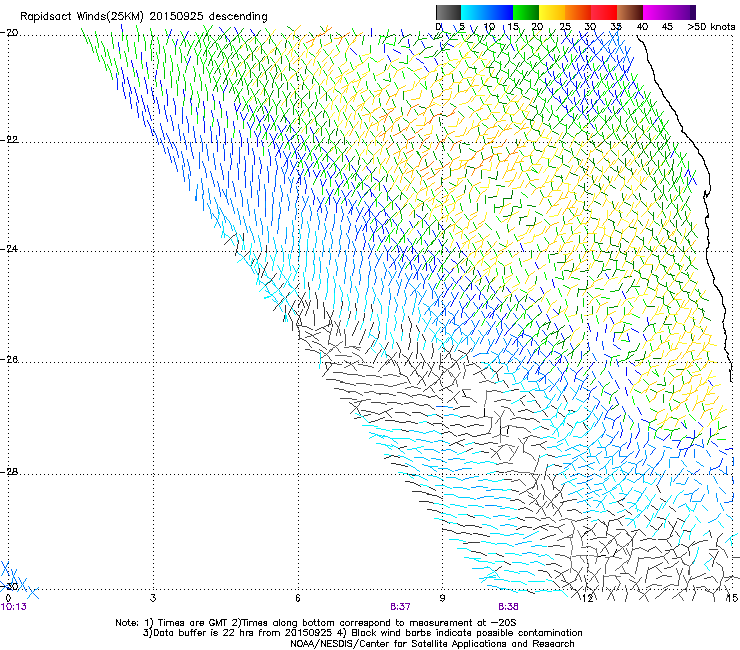Click the gray 0-5 knots color swatch
This screenshot has width=740, height=650.
point(448,12)
